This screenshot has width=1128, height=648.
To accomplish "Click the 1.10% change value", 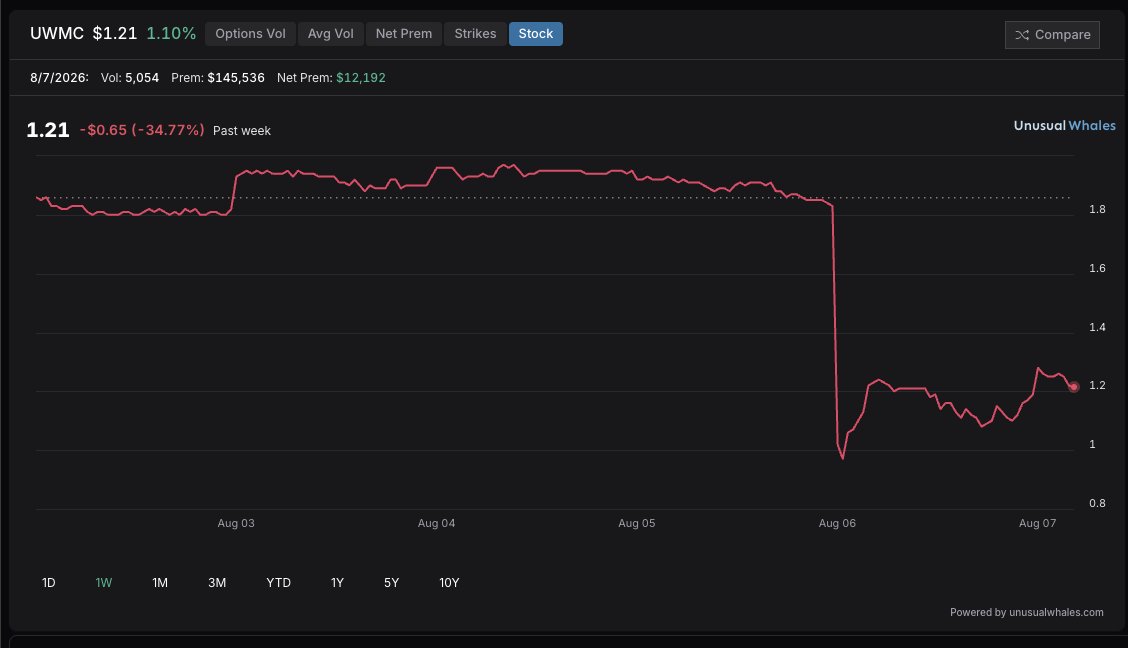I will [x=171, y=34].
